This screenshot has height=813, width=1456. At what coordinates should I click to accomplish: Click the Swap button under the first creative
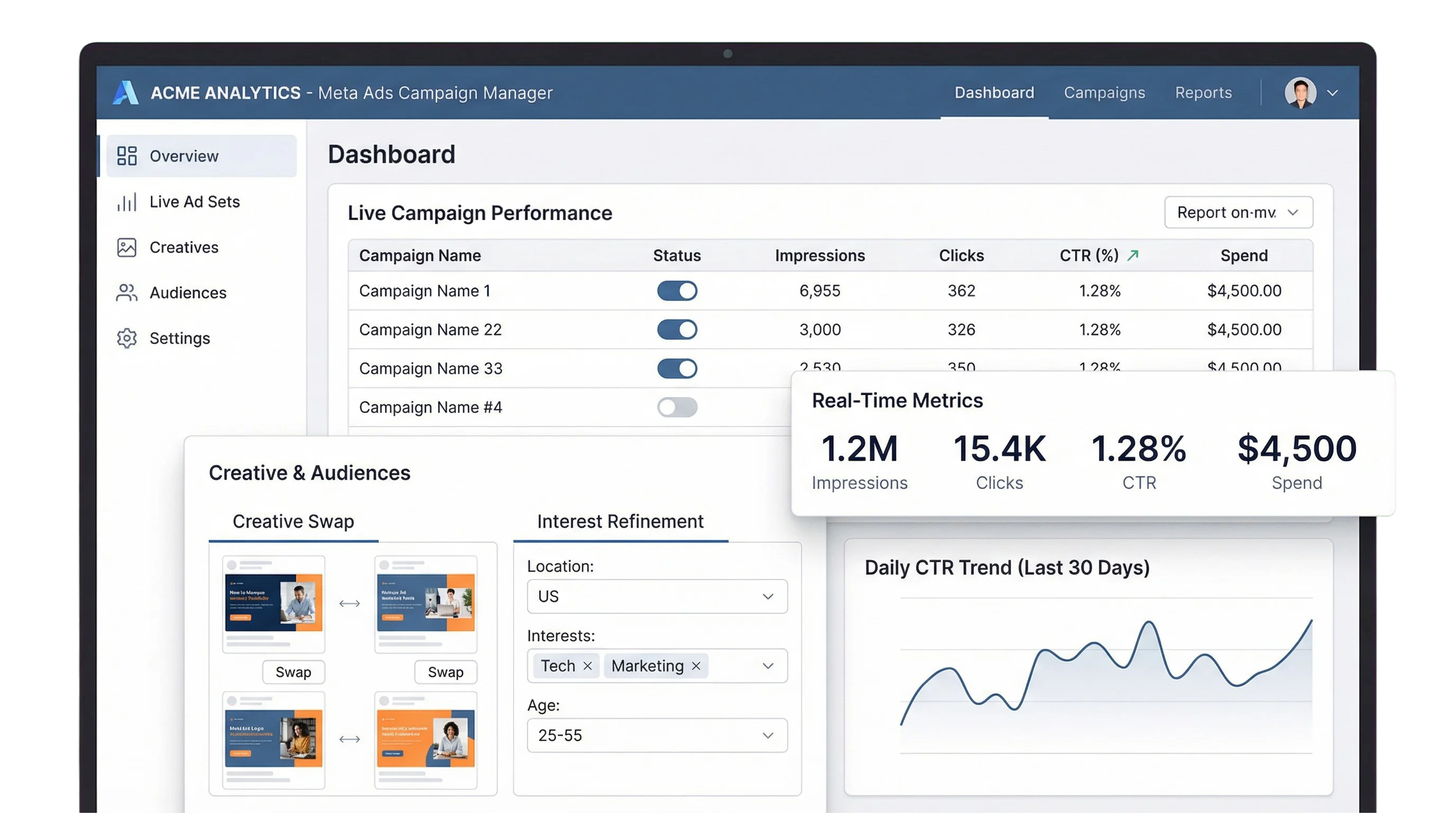293,672
